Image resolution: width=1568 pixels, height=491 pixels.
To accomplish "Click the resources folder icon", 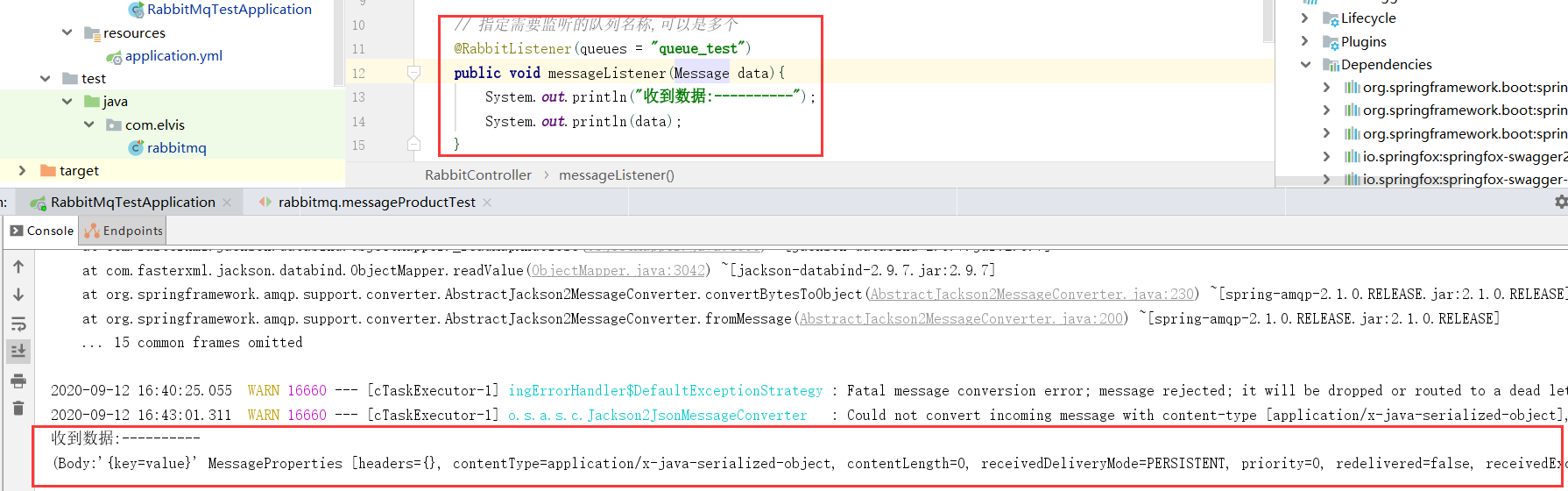I will (x=92, y=33).
